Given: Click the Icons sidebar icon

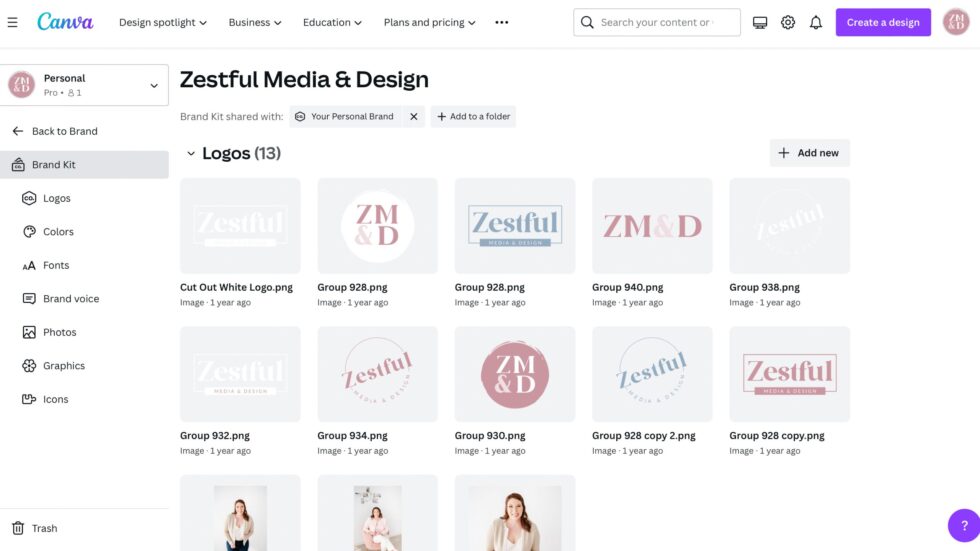Looking at the screenshot, I should click(29, 399).
